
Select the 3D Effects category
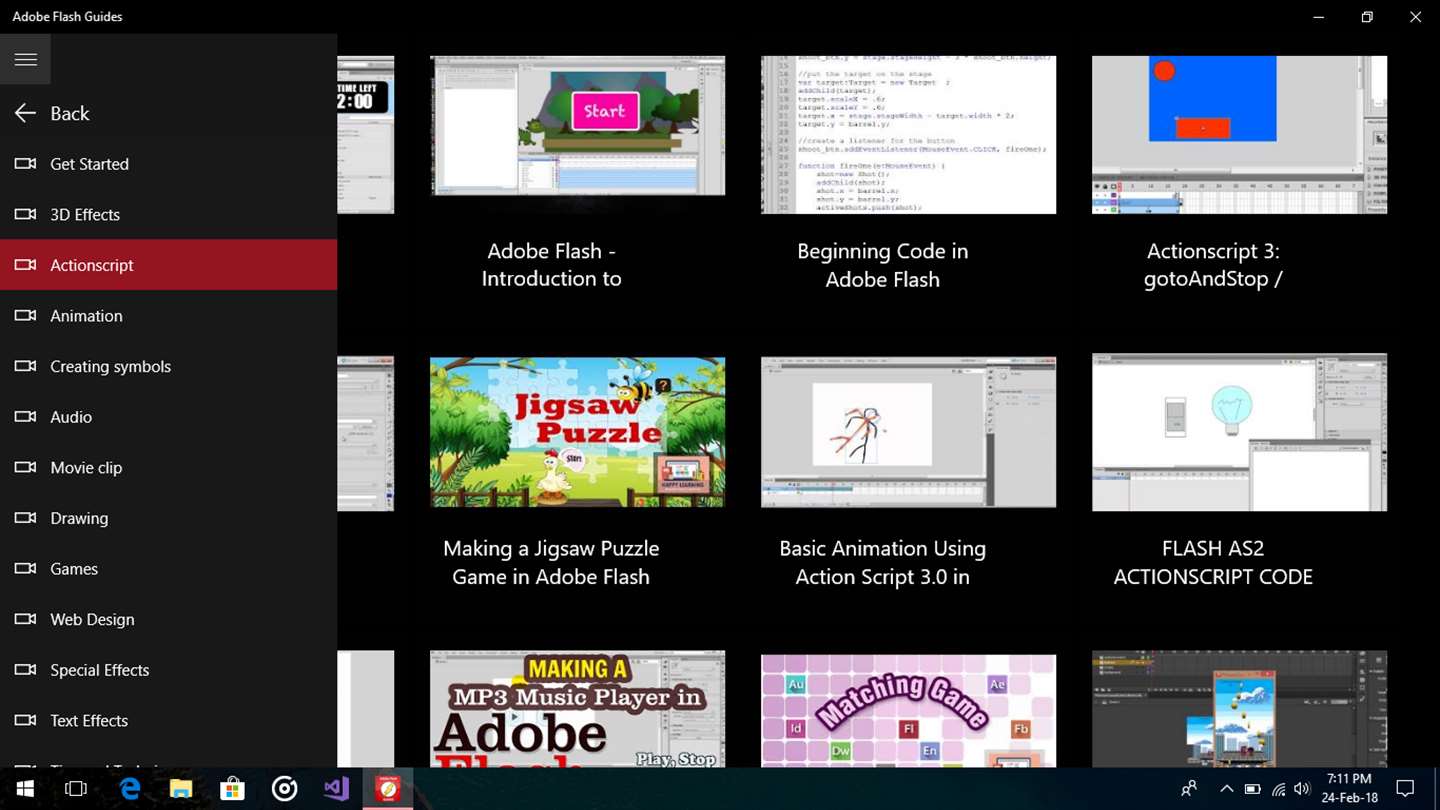click(x=169, y=215)
